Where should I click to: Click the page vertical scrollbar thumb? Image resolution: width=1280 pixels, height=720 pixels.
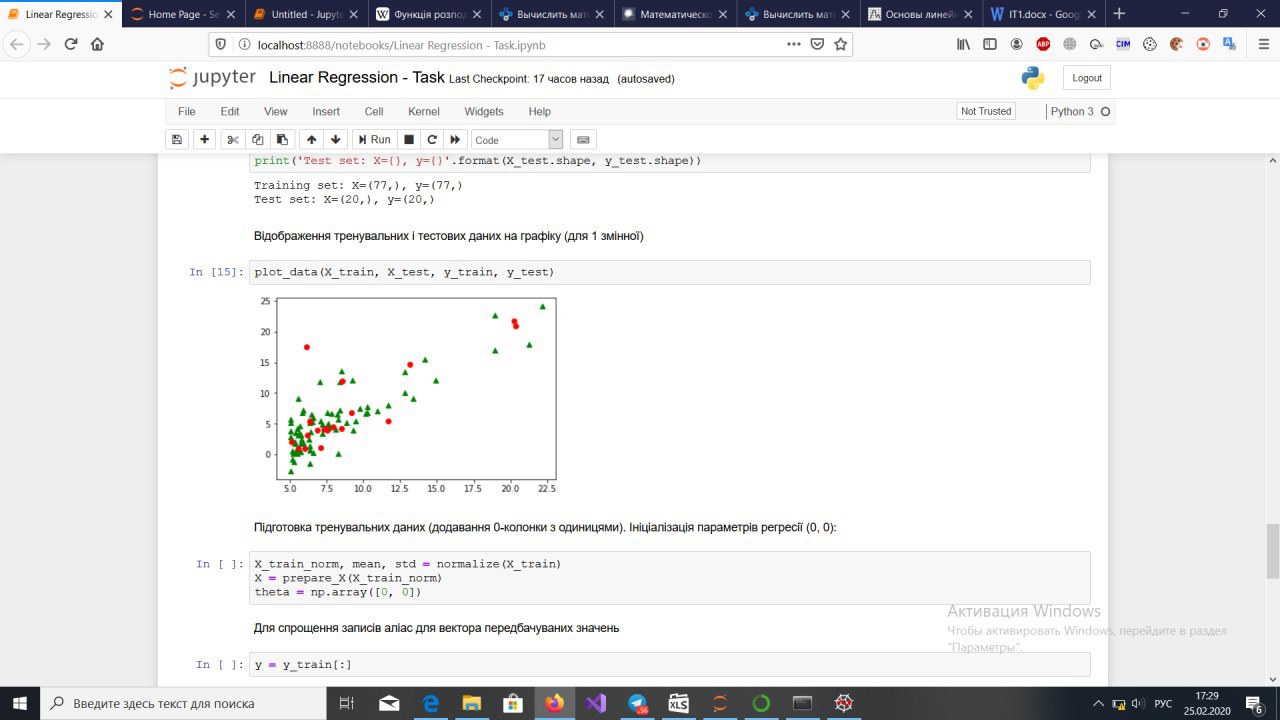click(1272, 550)
